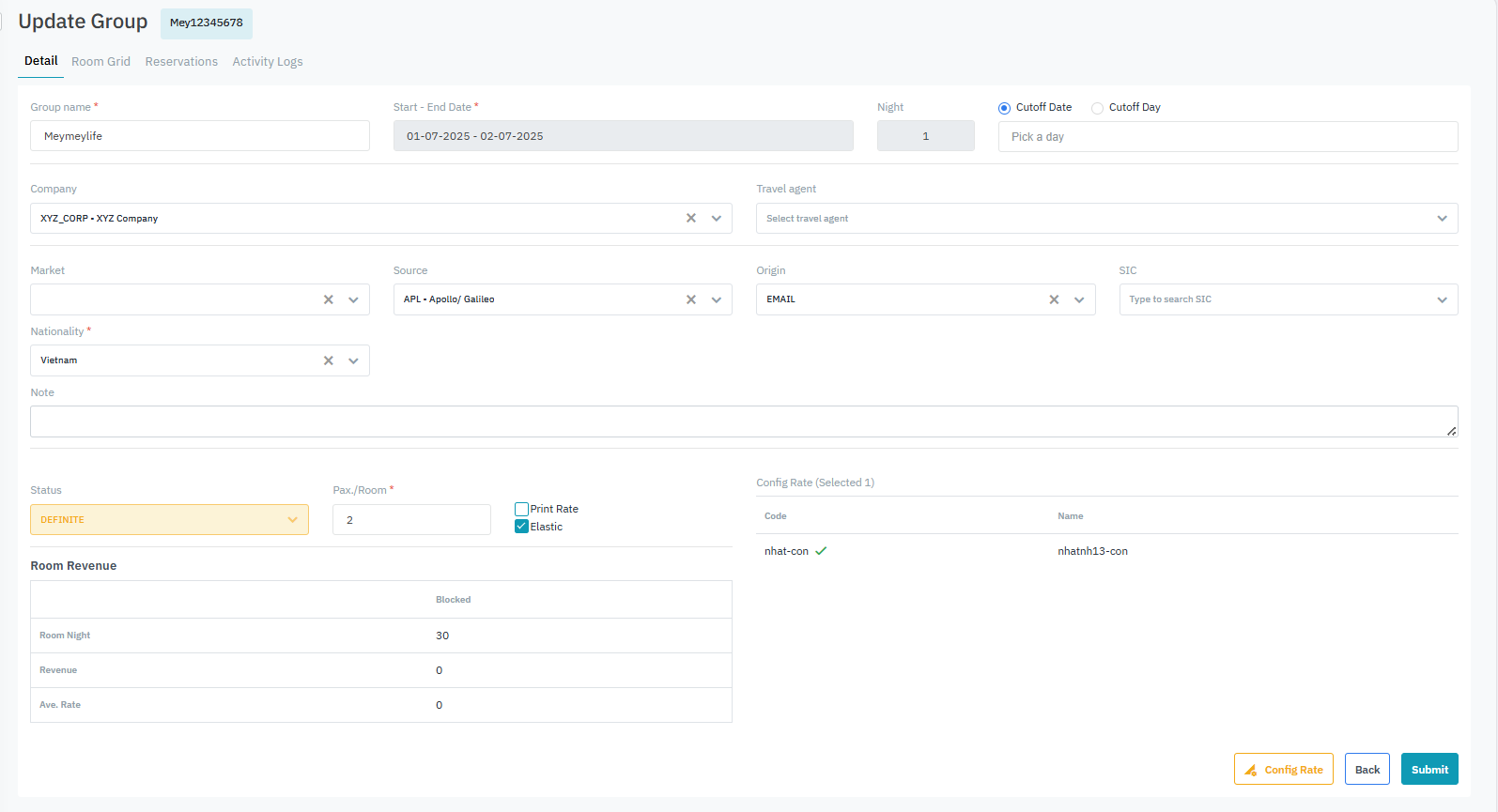The height and width of the screenshot is (812, 1498).
Task: Open the Travel agent dropdown
Action: [x=1106, y=218]
